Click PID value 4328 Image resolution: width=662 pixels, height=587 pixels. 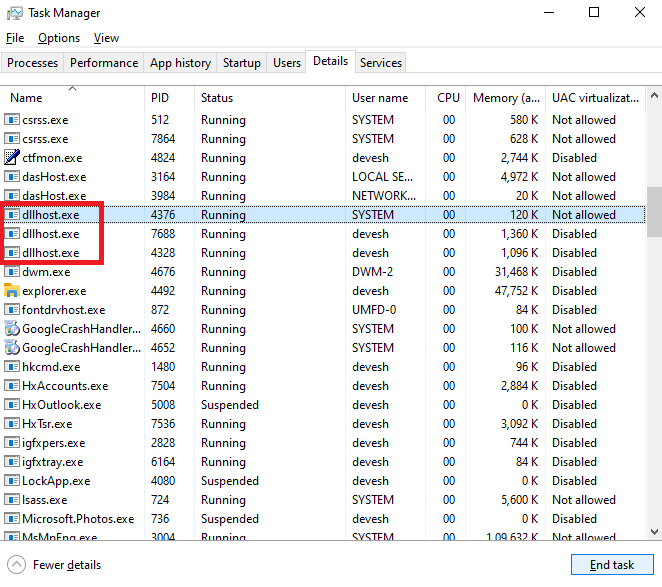coord(163,253)
